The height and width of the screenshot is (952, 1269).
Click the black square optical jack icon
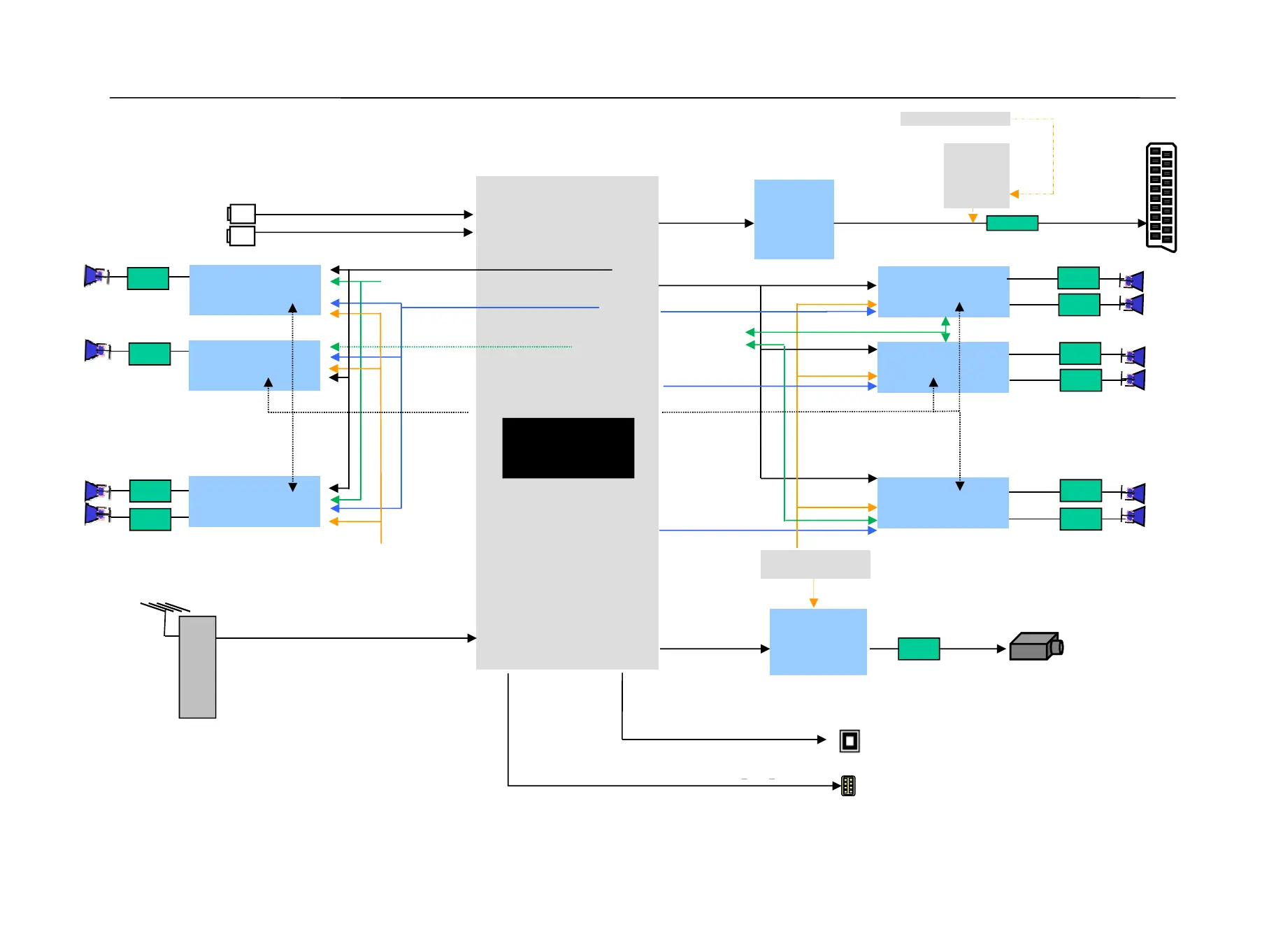849,741
